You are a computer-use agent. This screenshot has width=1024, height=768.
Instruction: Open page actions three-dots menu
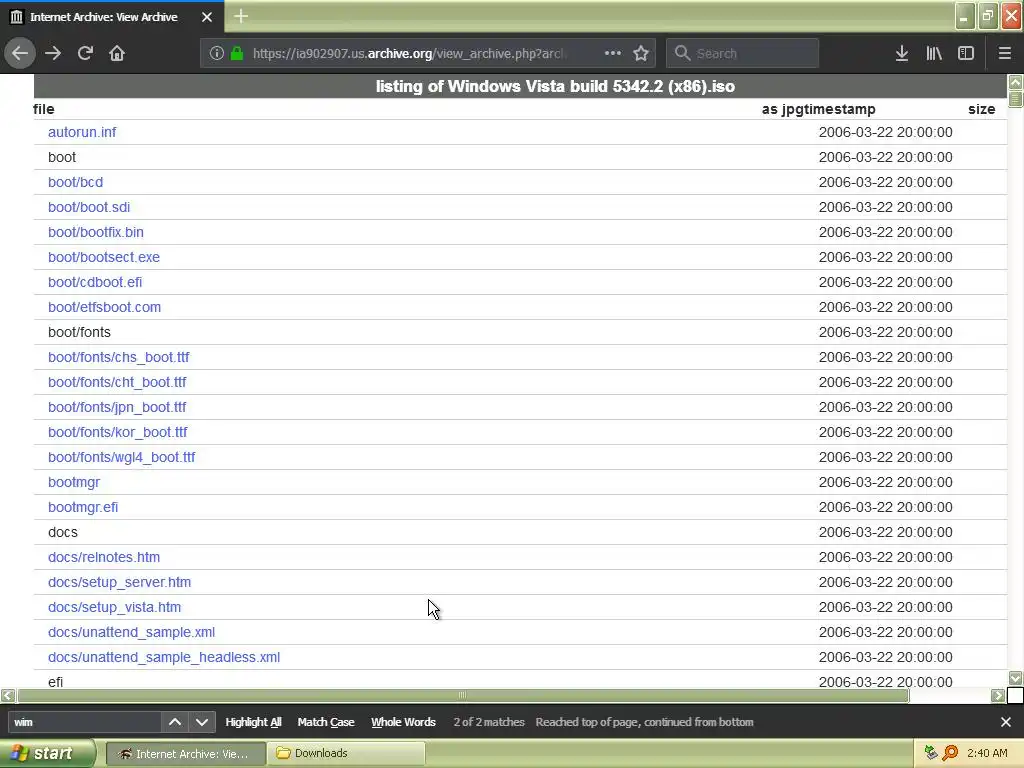pyautogui.click(x=613, y=53)
